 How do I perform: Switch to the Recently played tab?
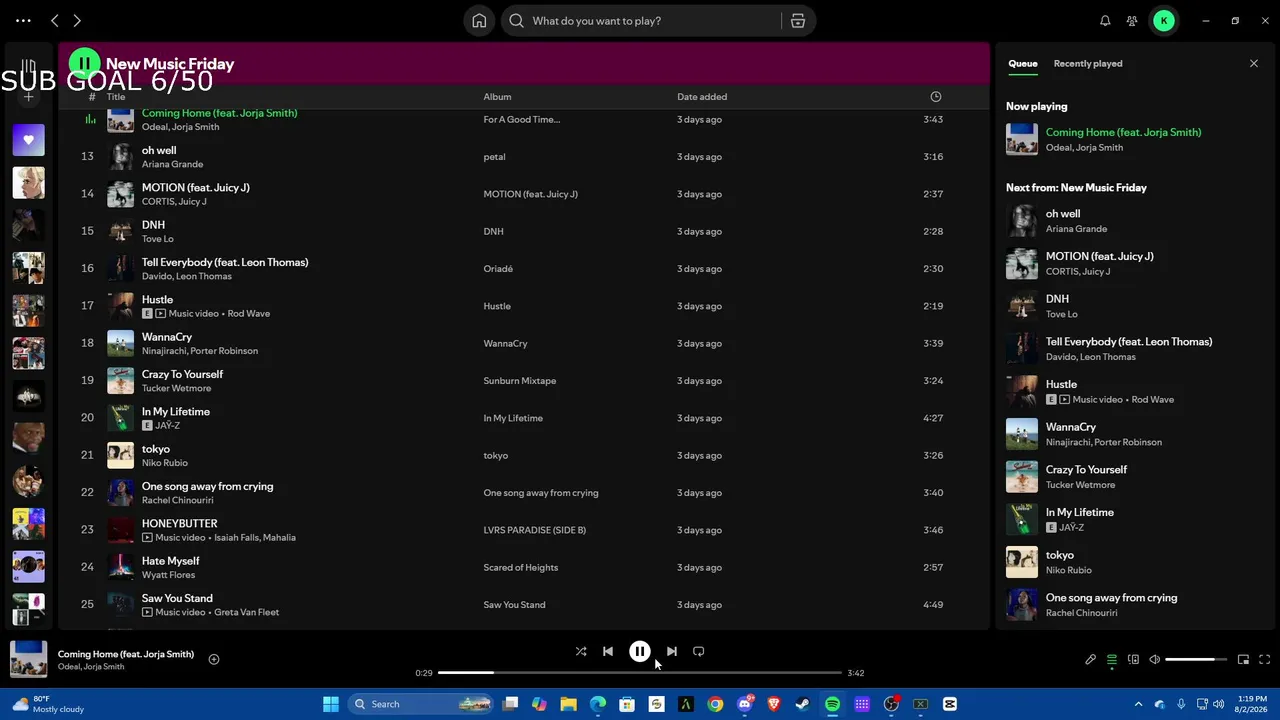[x=1088, y=63]
